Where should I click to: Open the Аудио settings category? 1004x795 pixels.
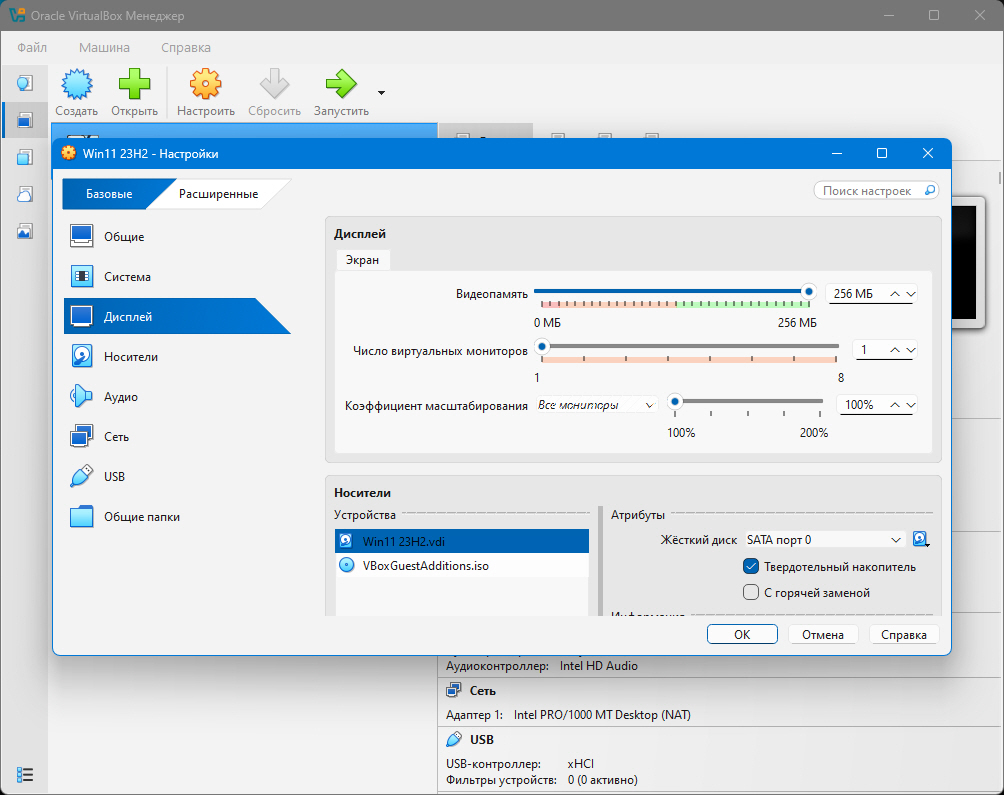click(x=120, y=397)
